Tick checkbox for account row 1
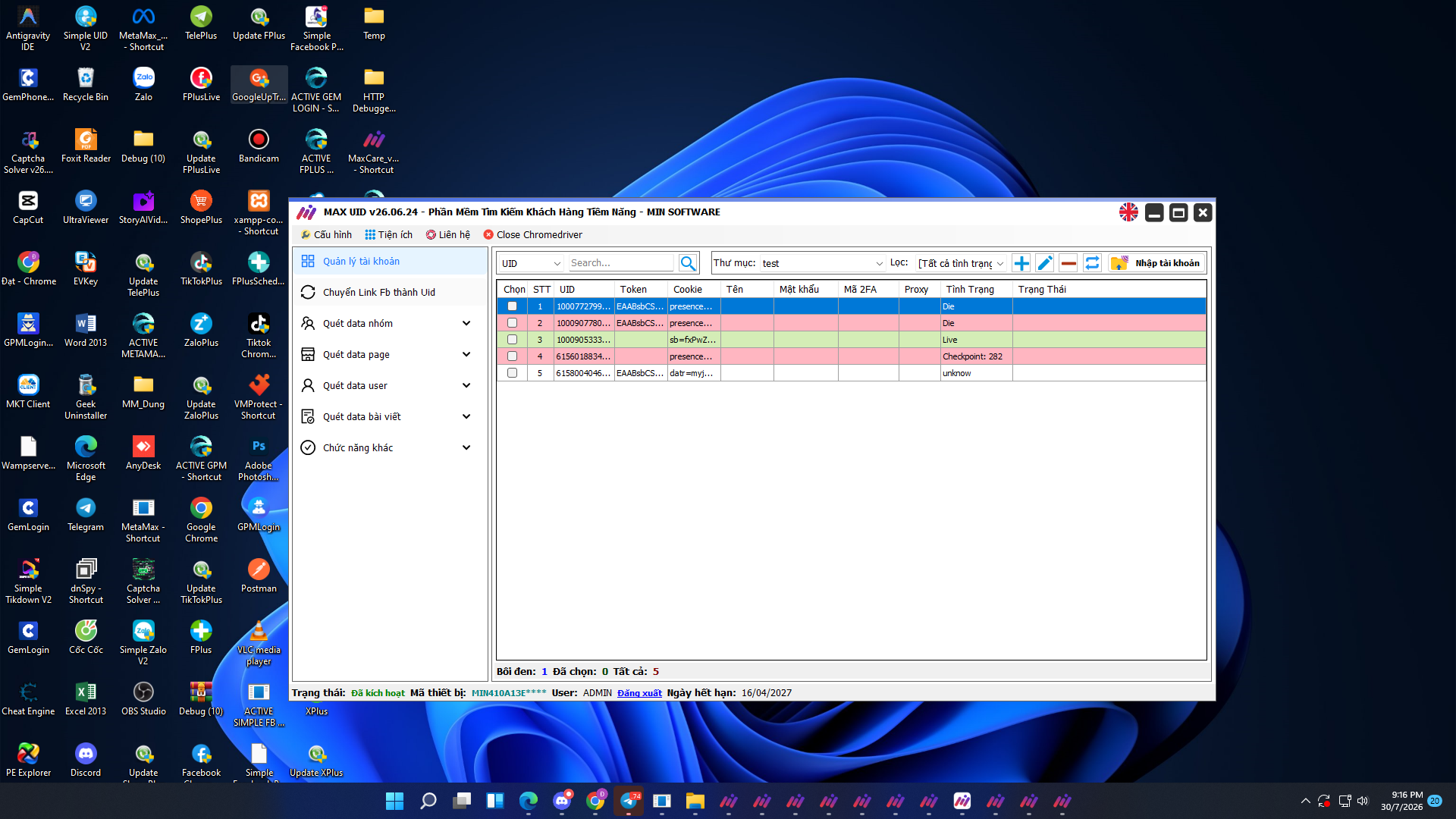The height and width of the screenshot is (819, 1456). coord(512,306)
